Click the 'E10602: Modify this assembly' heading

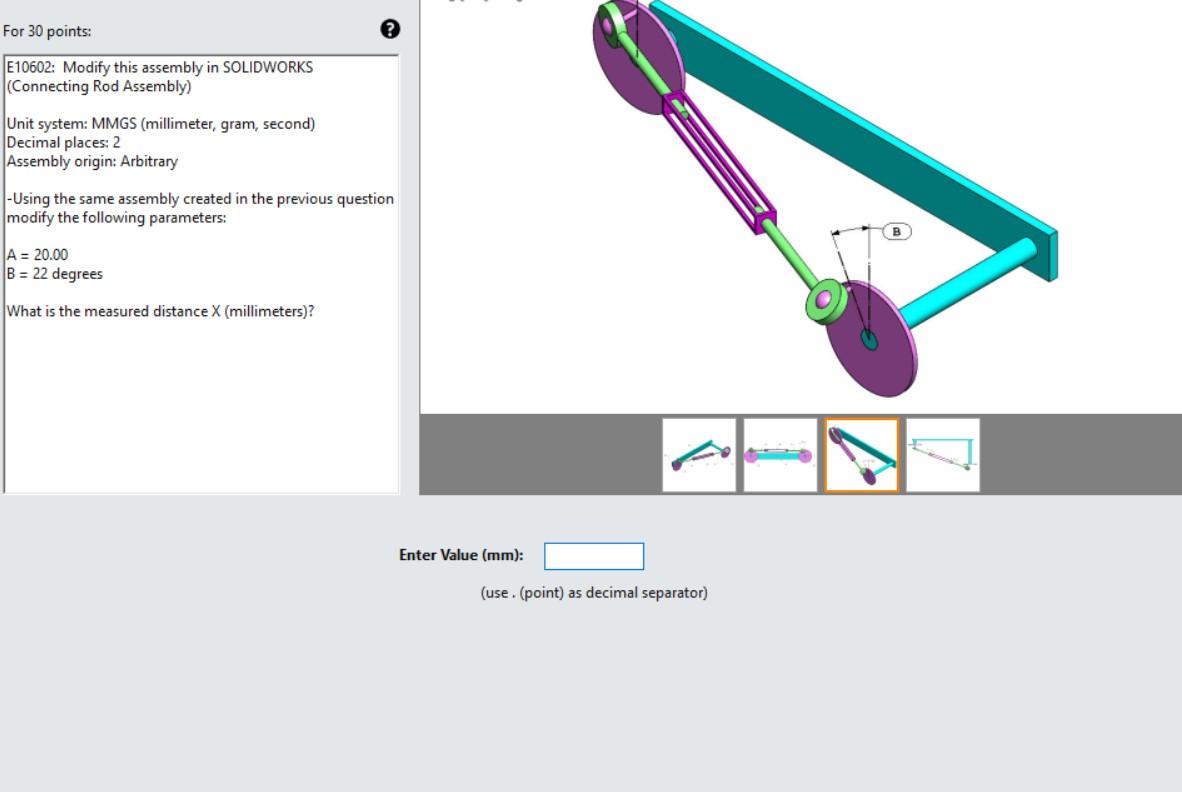[x=160, y=76]
